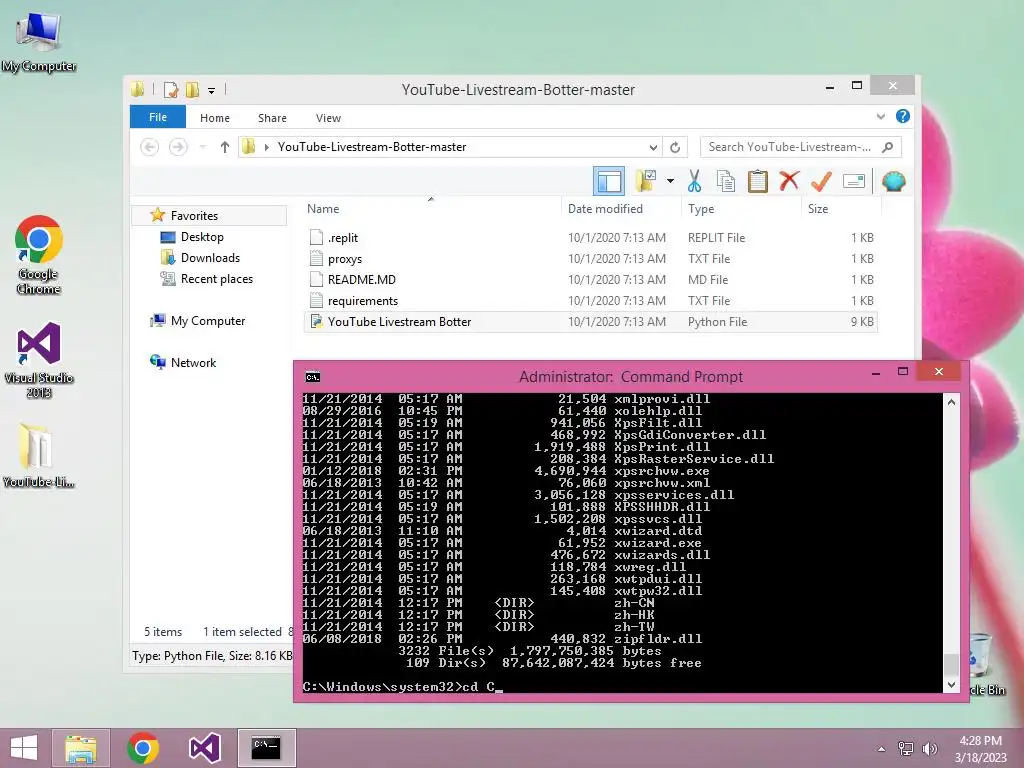Click the Paste clipboard toolbar icon
Screen dimensions: 1024x768
tap(758, 181)
